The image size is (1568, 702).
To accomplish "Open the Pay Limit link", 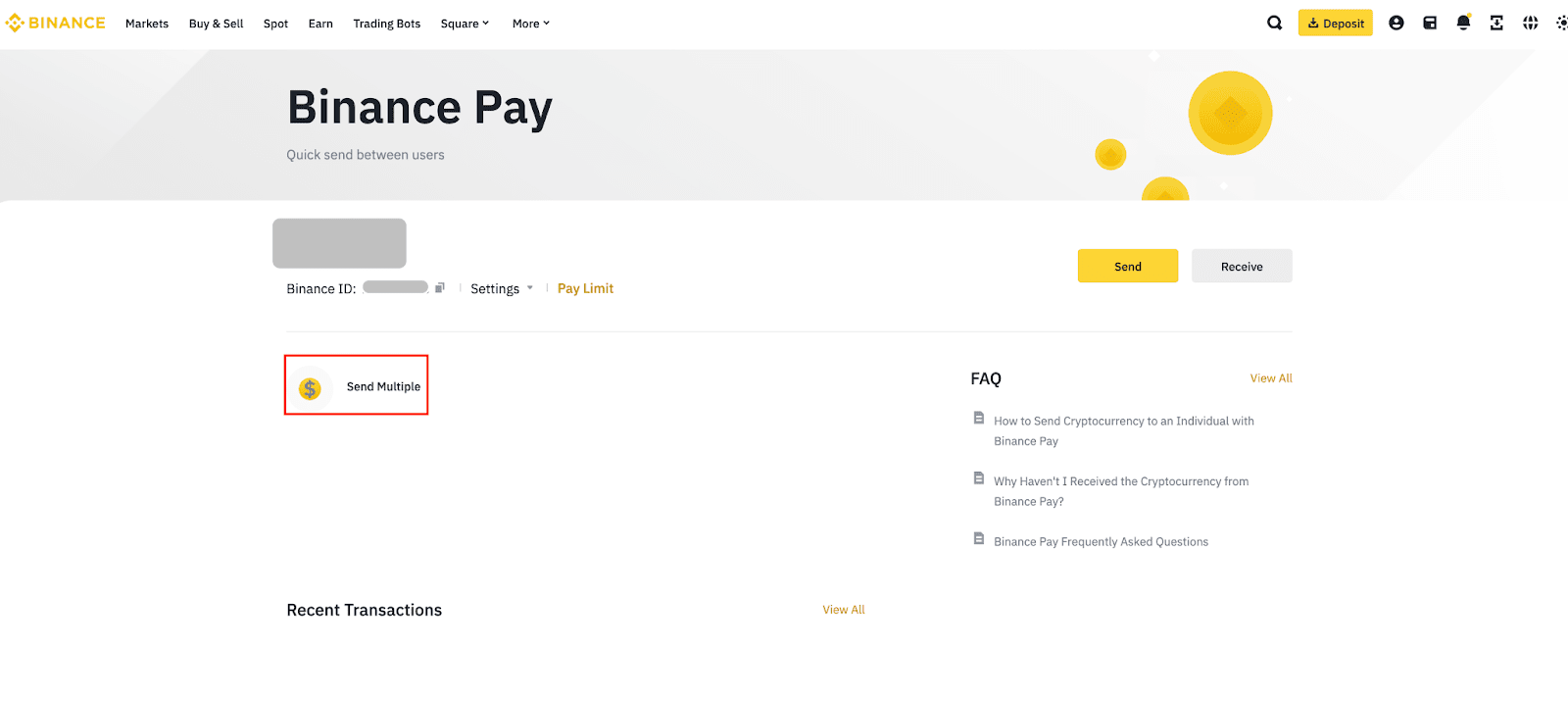I will [x=585, y=288].
